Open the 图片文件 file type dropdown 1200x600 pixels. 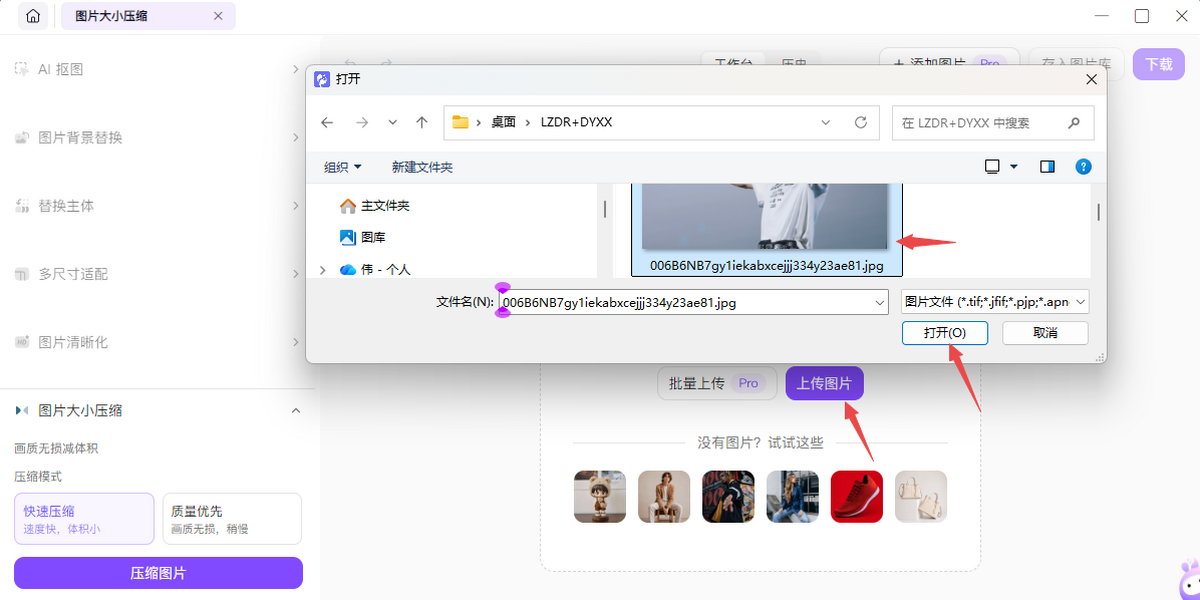pos(995,302)
